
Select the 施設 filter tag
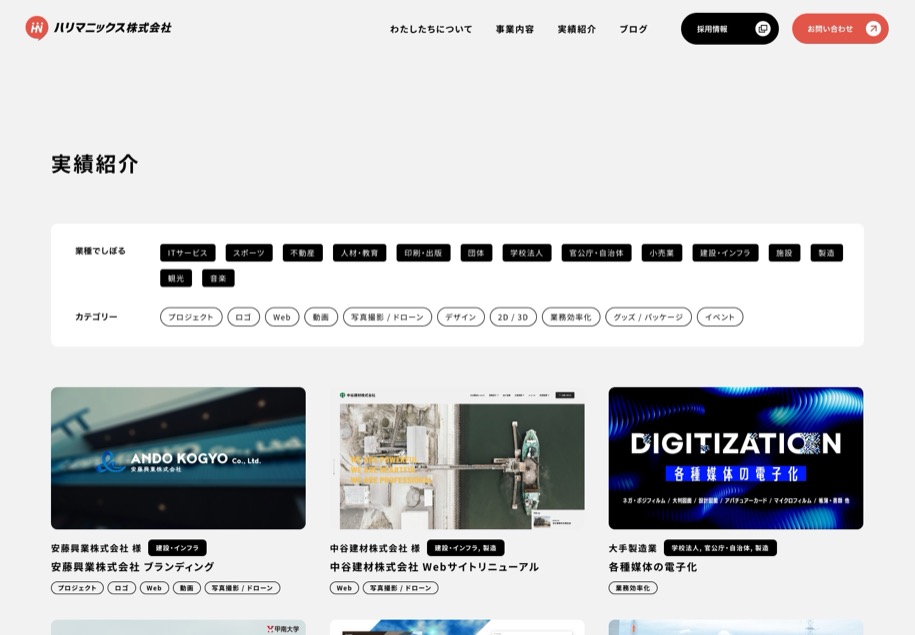[784, 253]
